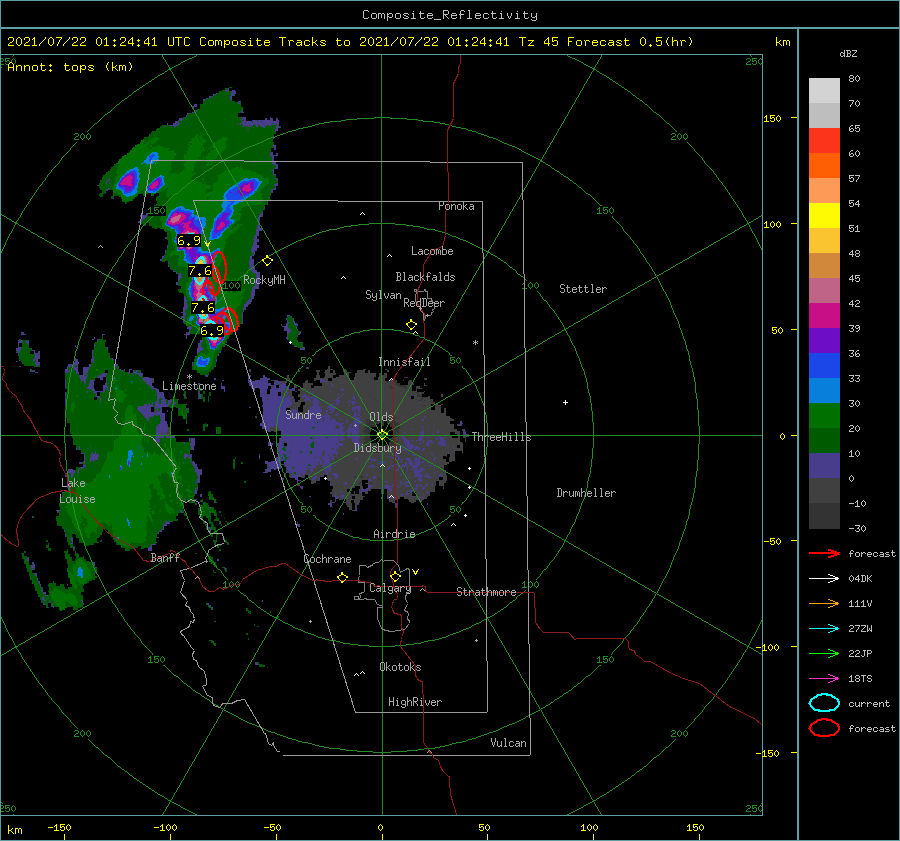Click the red forecast ellipse legend icon

pos(824,728)
